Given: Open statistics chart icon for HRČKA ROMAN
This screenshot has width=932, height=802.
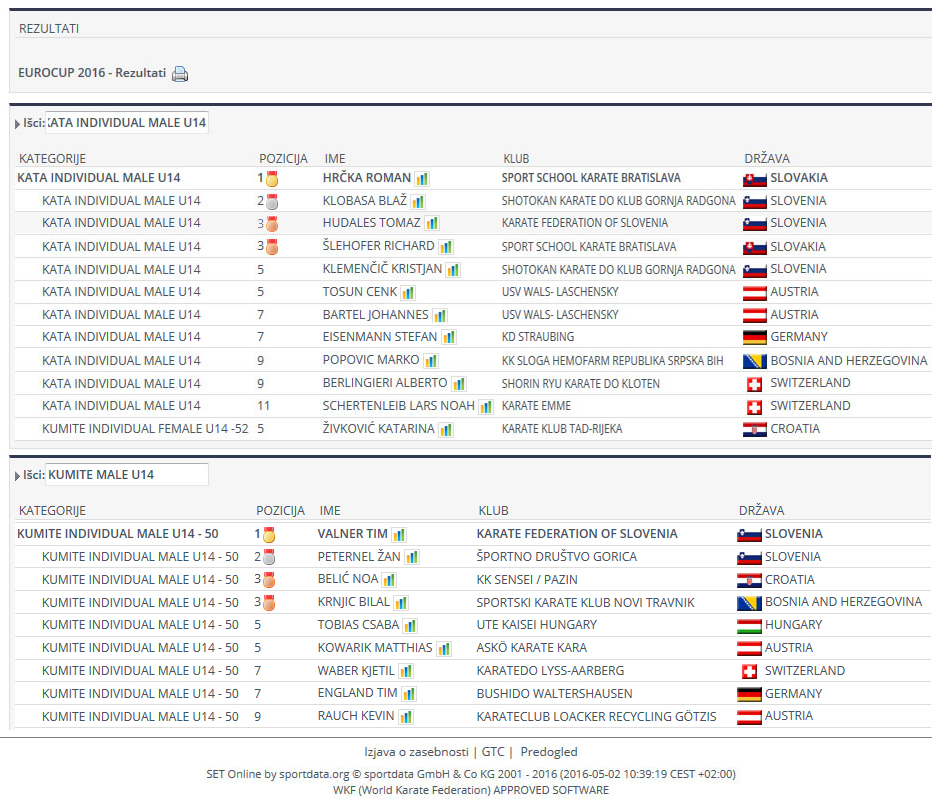Looking at the screenshot, I should click(422, 178).
